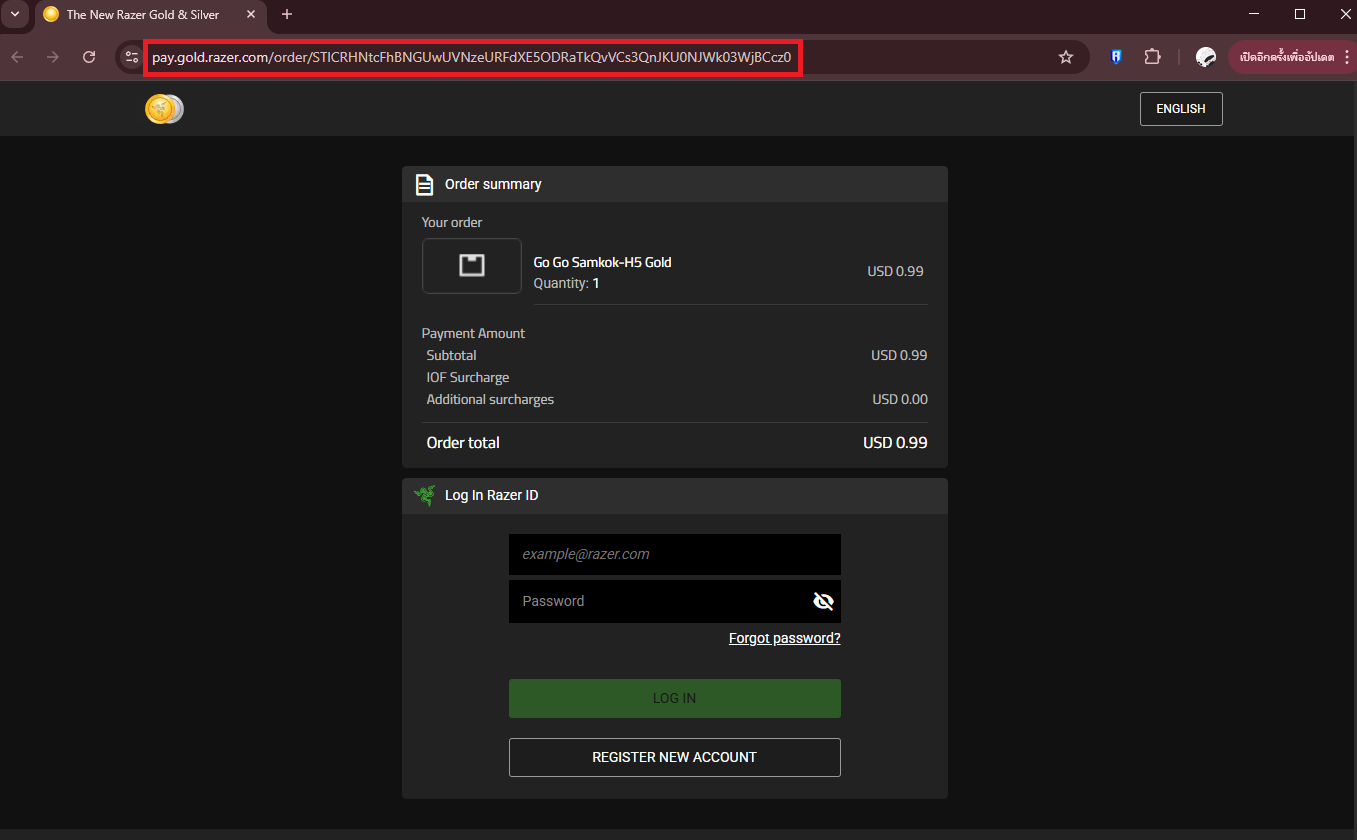This screenshot has height=840, width=1357.
Task: Click the Razer Gold coin logo
Action: [164, 109]
